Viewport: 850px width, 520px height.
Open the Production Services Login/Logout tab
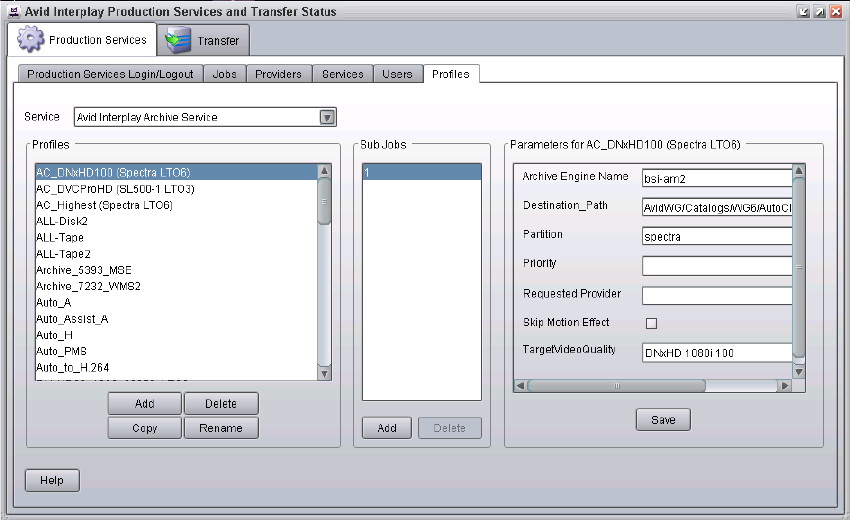[110, 74]
